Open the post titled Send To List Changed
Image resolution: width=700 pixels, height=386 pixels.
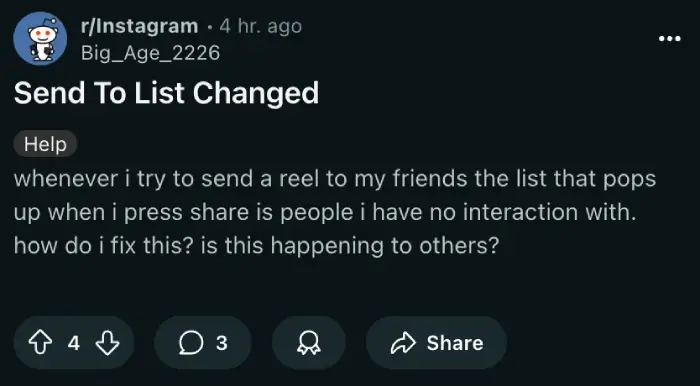click(x=167, y=93)
